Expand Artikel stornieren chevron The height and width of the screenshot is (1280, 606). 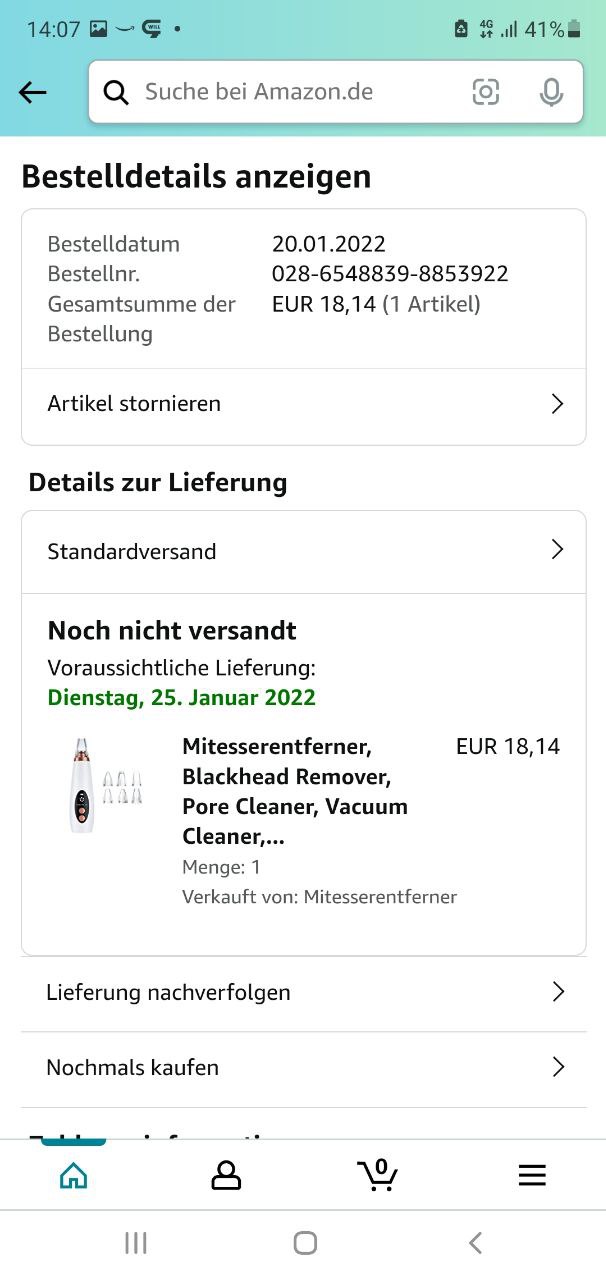pos(558,404)
